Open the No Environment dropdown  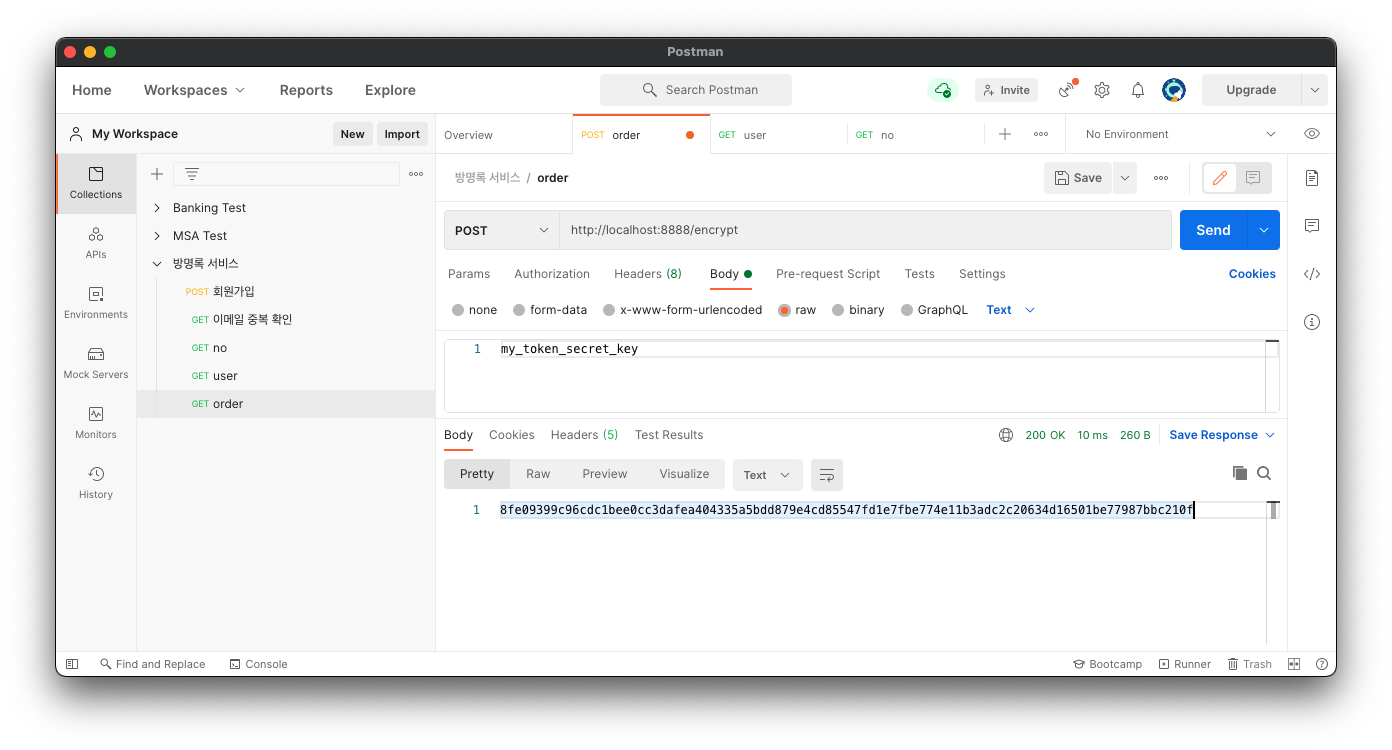1180,134
